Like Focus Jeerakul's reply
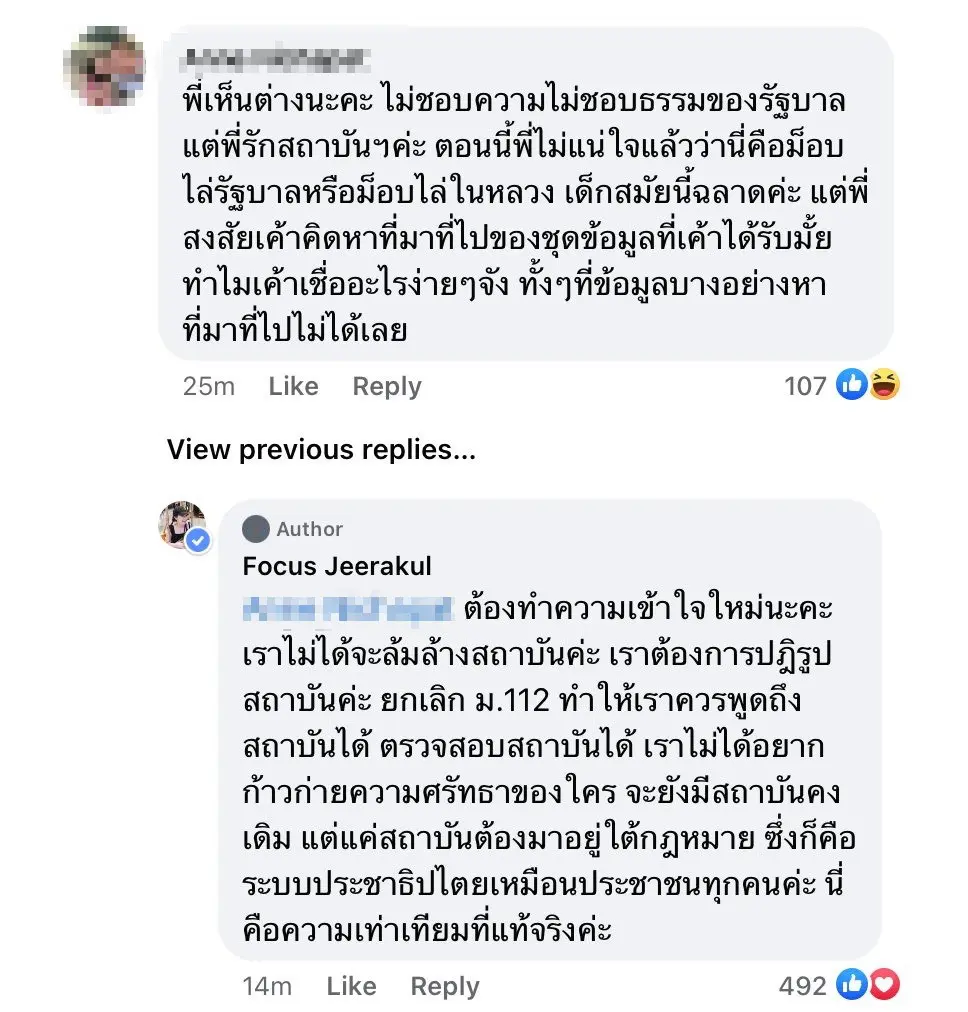 tap(351, 986)
